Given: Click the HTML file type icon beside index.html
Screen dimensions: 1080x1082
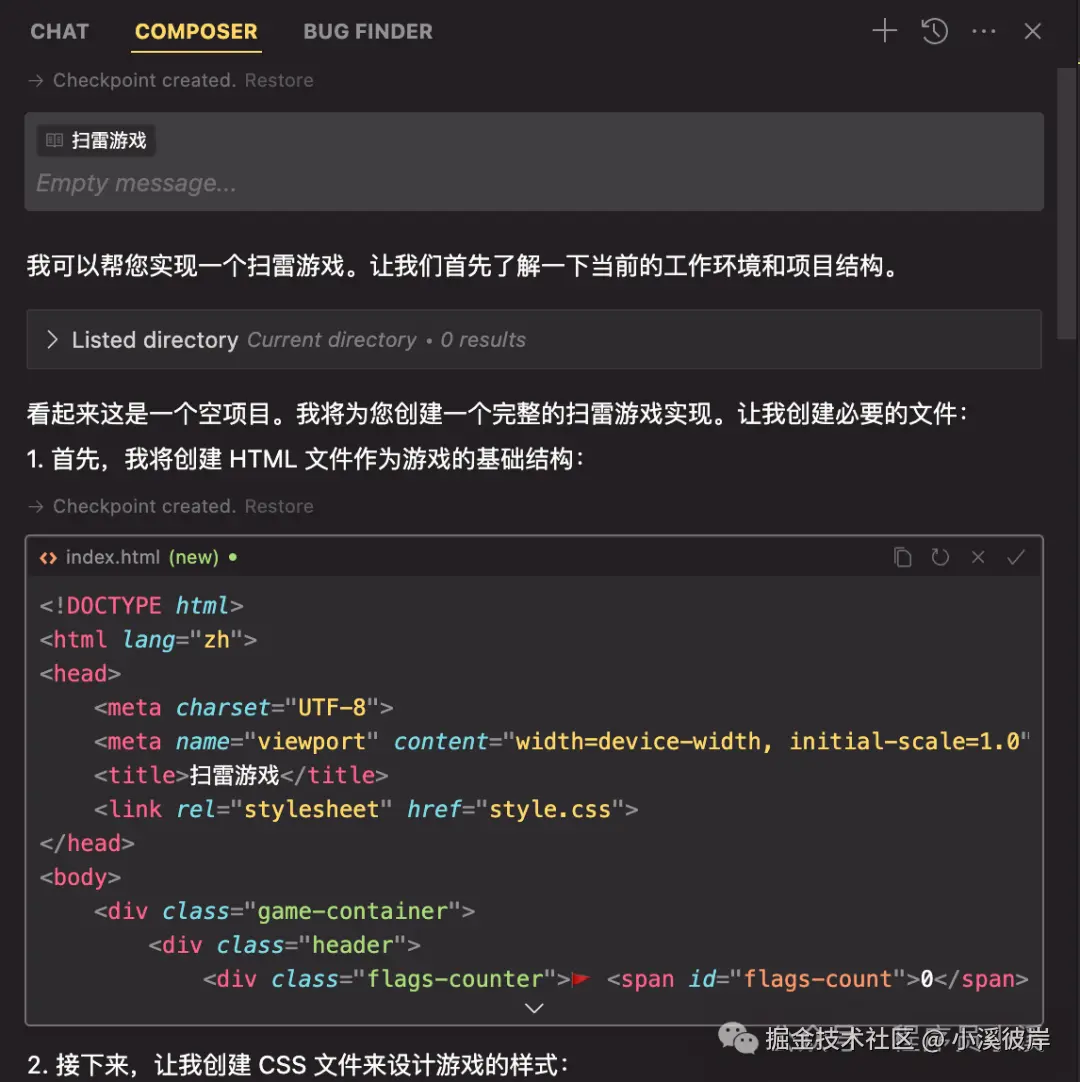Looking at the screenshot, I should [x=48, y=558].
